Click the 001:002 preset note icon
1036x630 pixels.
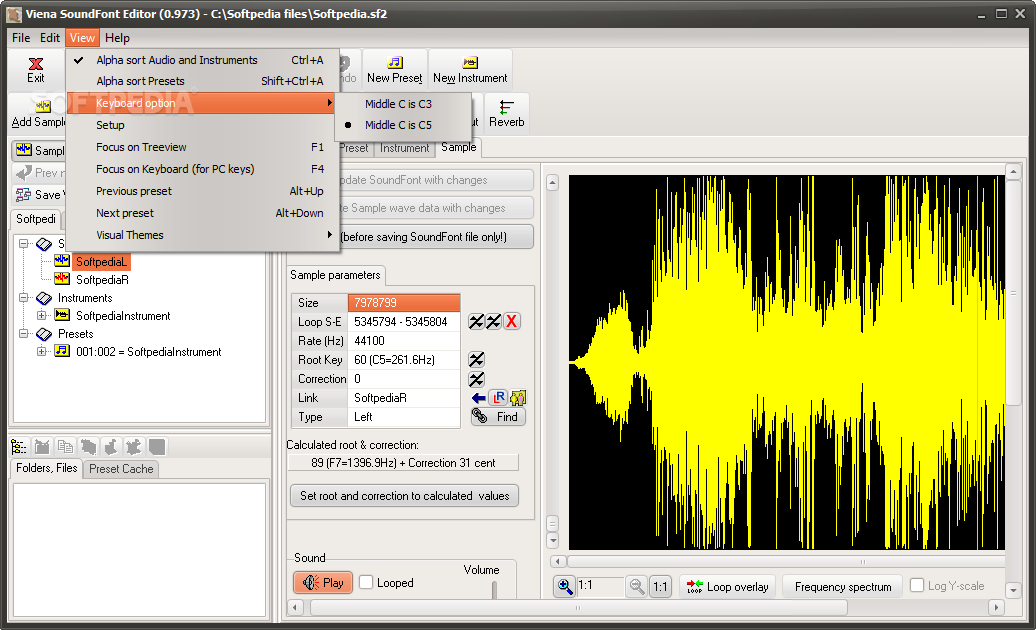pos(62,351)
